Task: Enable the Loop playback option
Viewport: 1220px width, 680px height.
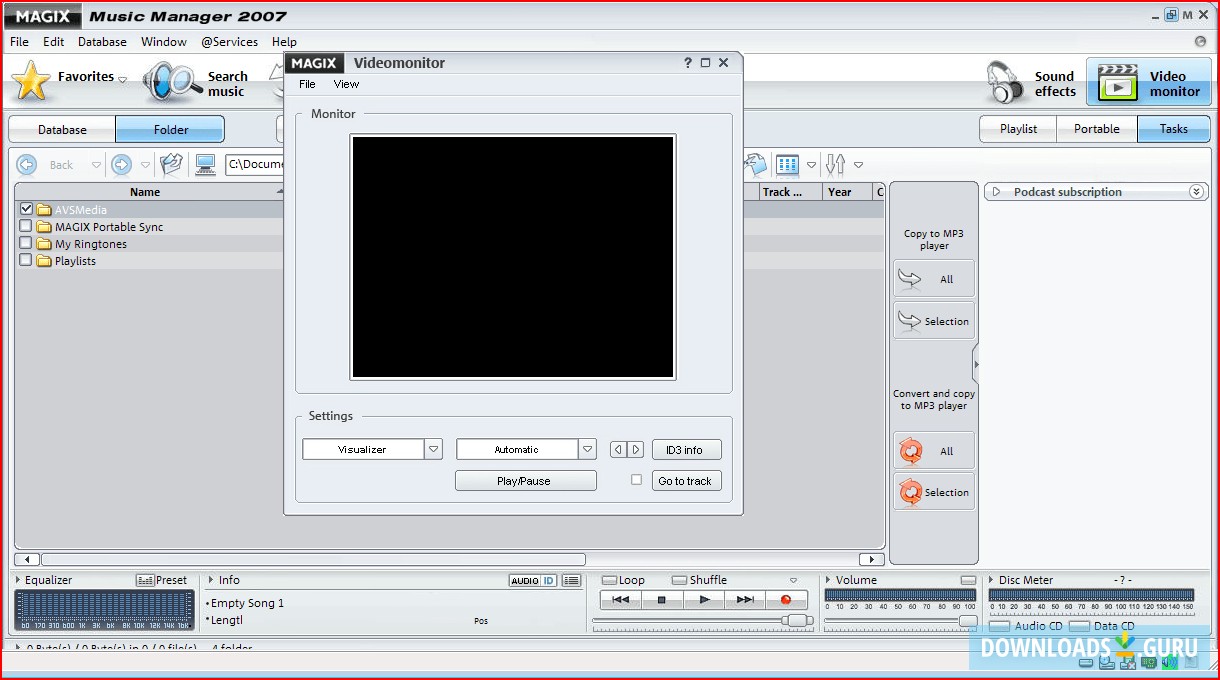Action: pos(607,580)
